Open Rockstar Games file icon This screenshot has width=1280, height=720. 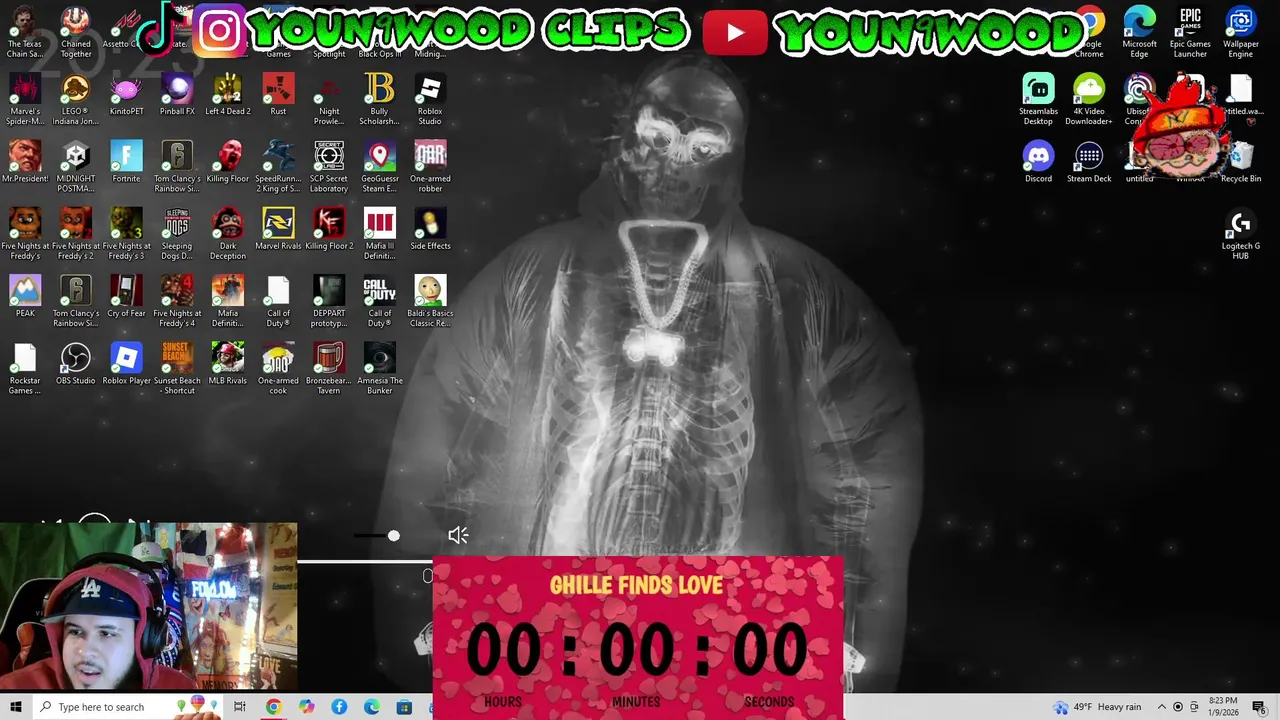(25, 368)
